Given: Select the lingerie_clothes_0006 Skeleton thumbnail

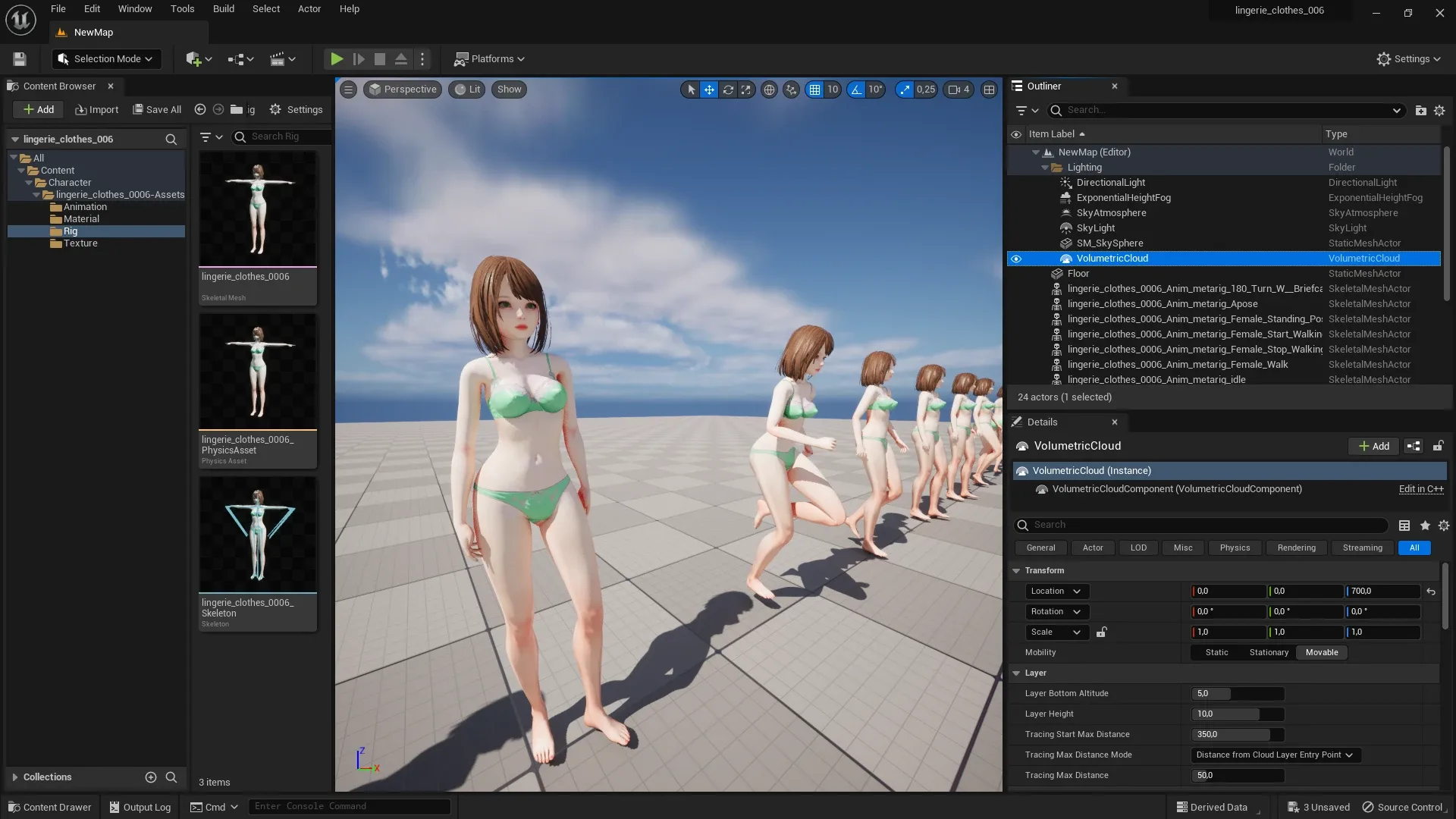Looking at the screenshot, I should pyautogui.click(x=258, y=535).
